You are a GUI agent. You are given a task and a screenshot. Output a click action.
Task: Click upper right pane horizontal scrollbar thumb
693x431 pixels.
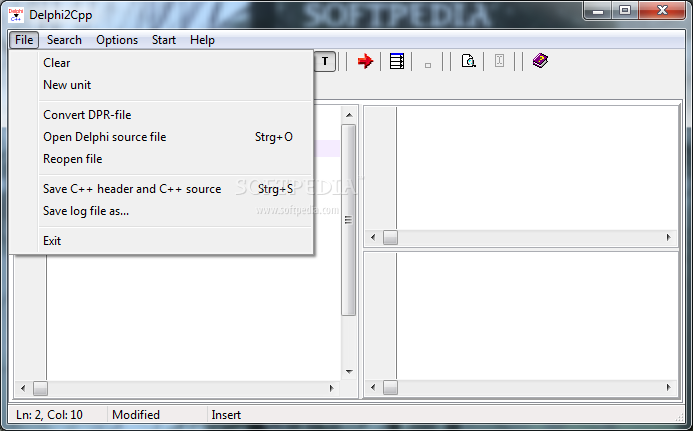pos(390,237)
